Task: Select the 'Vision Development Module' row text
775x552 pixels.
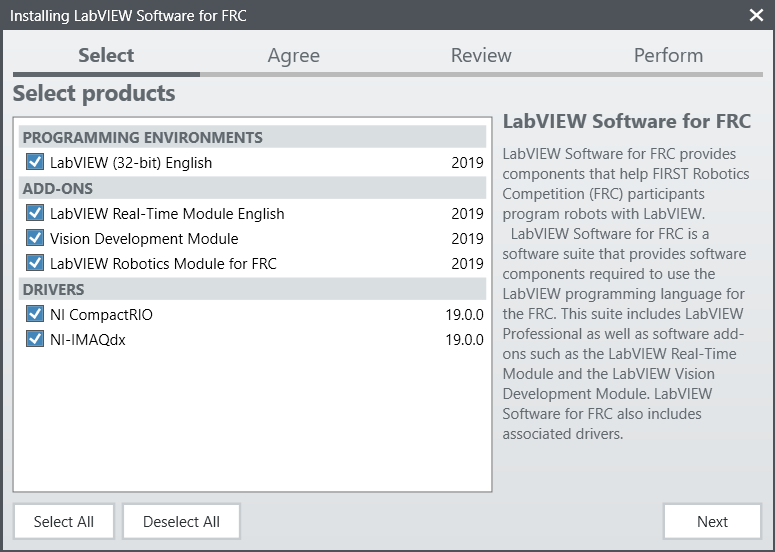Action: [x=144, y=239]
